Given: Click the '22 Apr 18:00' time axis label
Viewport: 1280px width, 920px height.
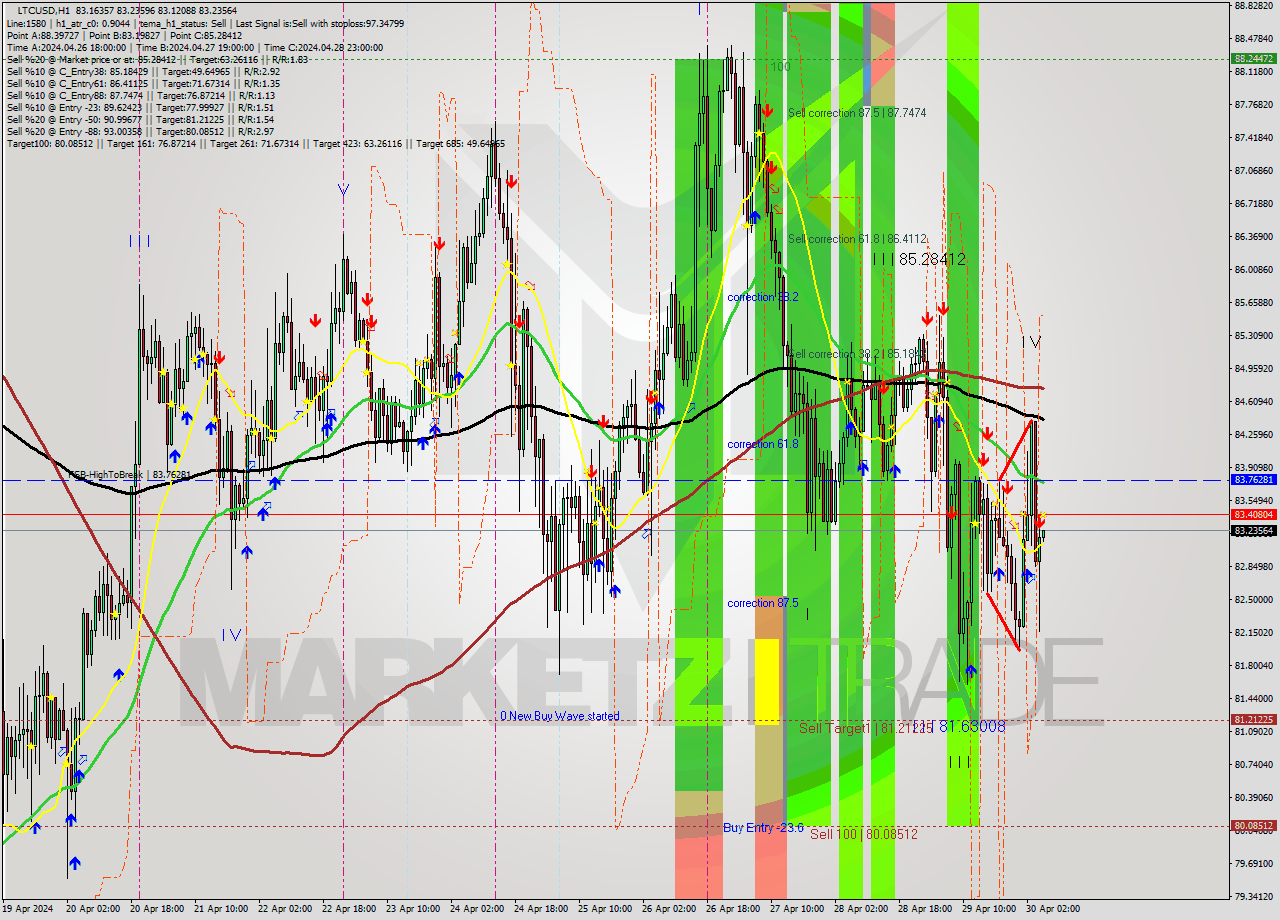Looking at the screenshot, I should coord(347,909).
